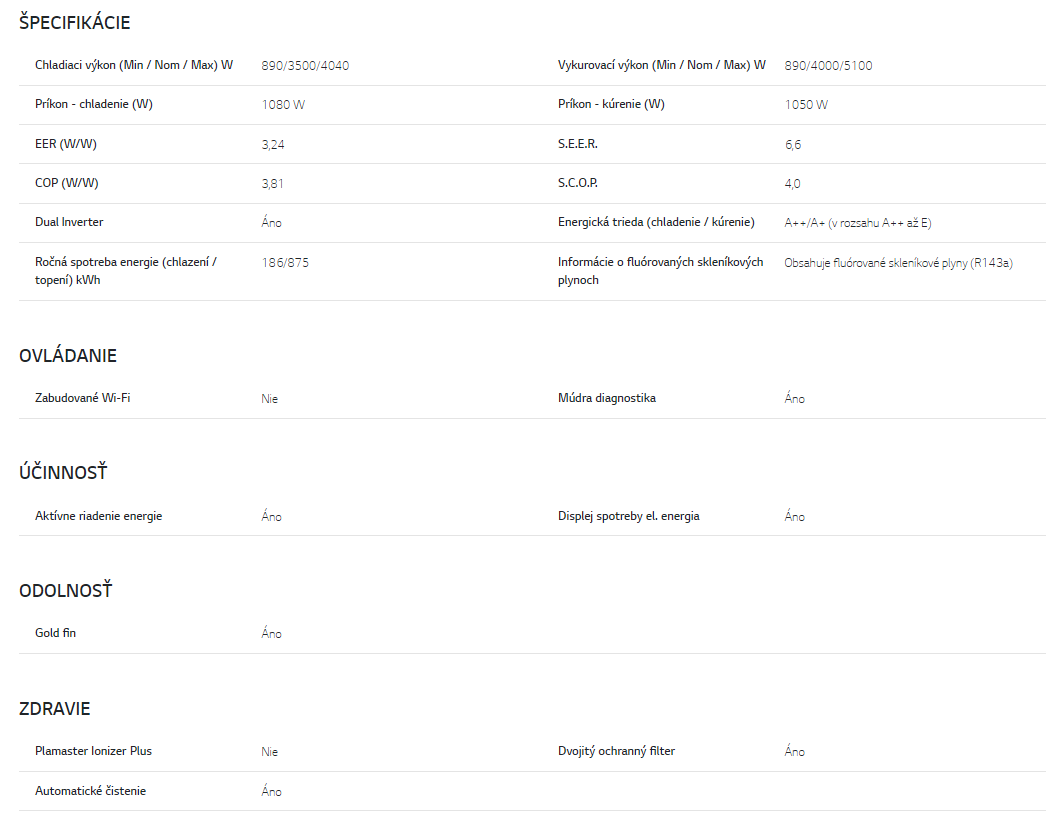Click the ÚČINNOSŤ section heading

pyautogui.click(x=63, y=472)
